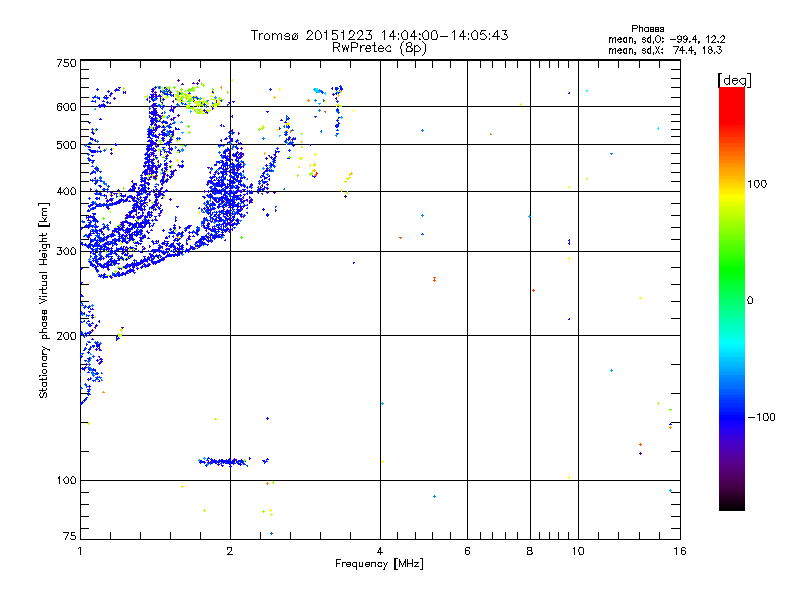This screenshot has width=800, height=600.
Task: Click y-axis tick label '750'
Action: [x=66, y=63]
